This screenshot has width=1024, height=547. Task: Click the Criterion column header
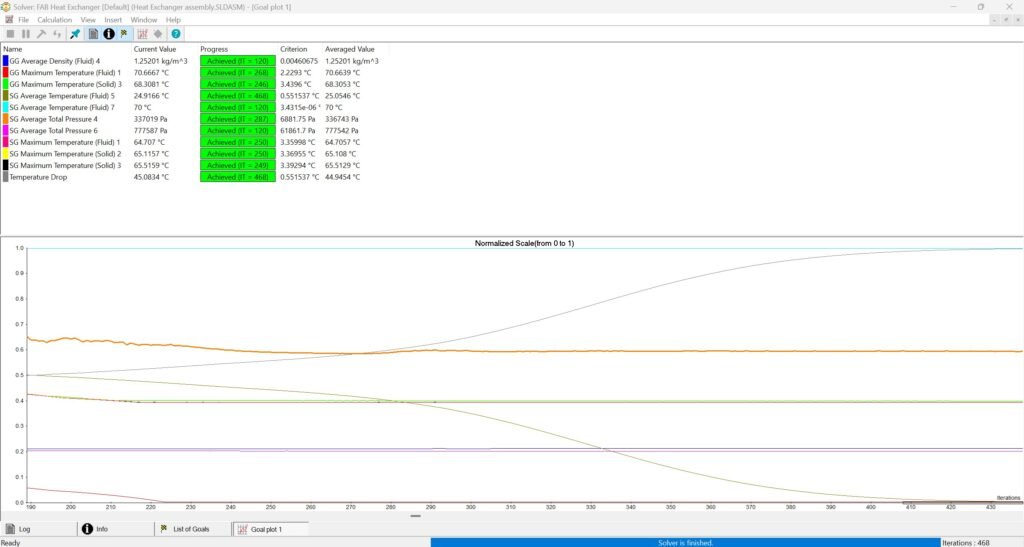[x=294, y=48]
